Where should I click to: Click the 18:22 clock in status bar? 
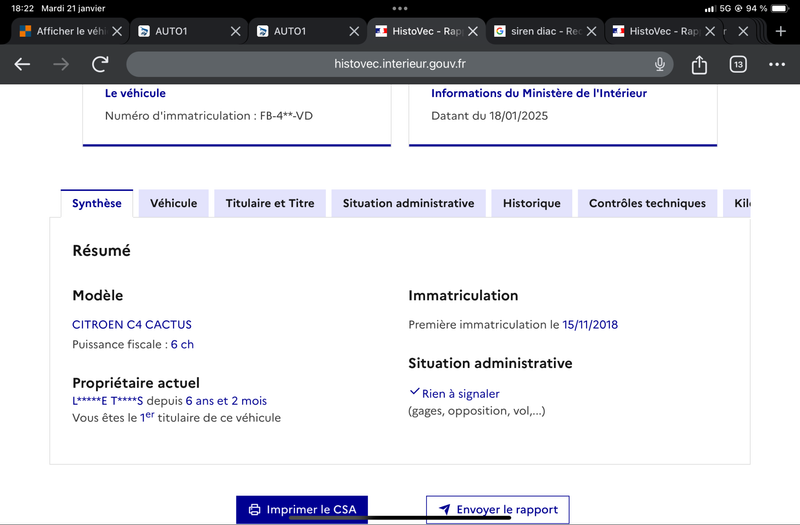pyautogui.click(x=22, y=8)
